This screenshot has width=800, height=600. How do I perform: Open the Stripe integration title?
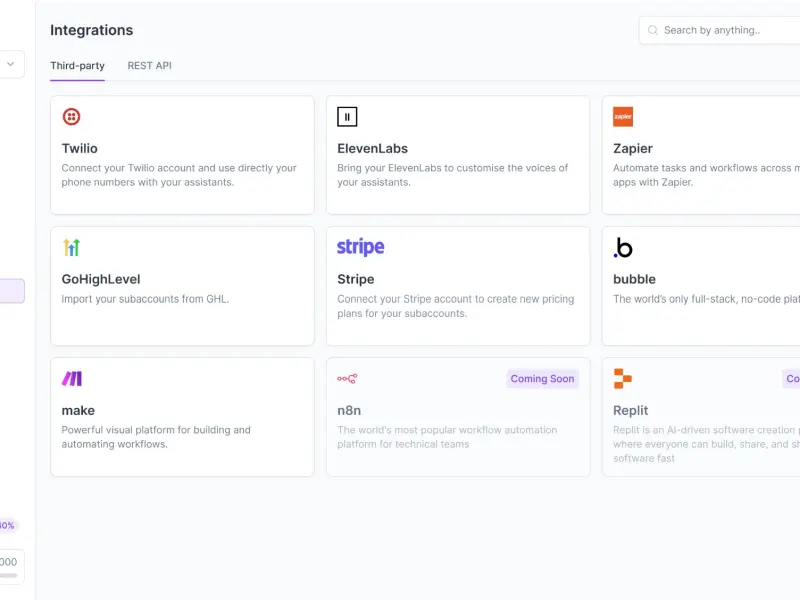point(356,280)
